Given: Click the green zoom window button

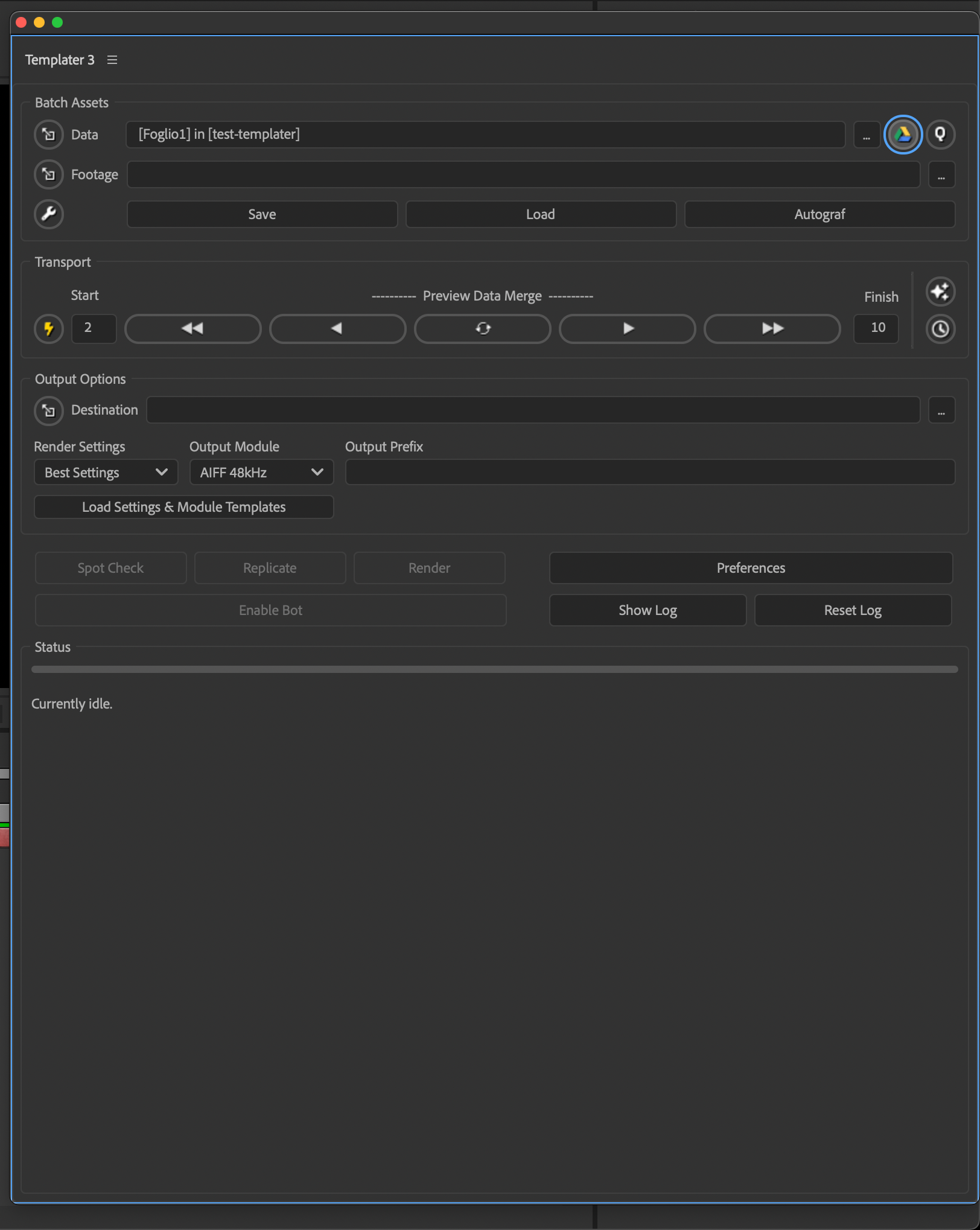Looking at the screenshot, I should [x=57, y=22].
